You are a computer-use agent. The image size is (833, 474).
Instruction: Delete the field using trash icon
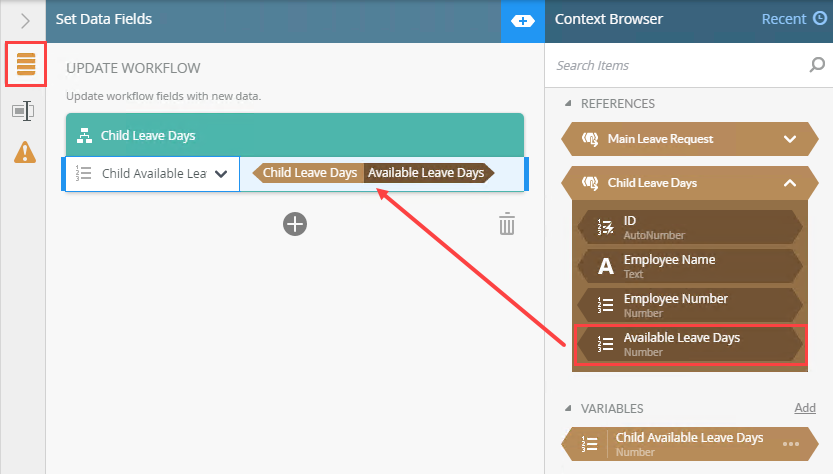507,224
